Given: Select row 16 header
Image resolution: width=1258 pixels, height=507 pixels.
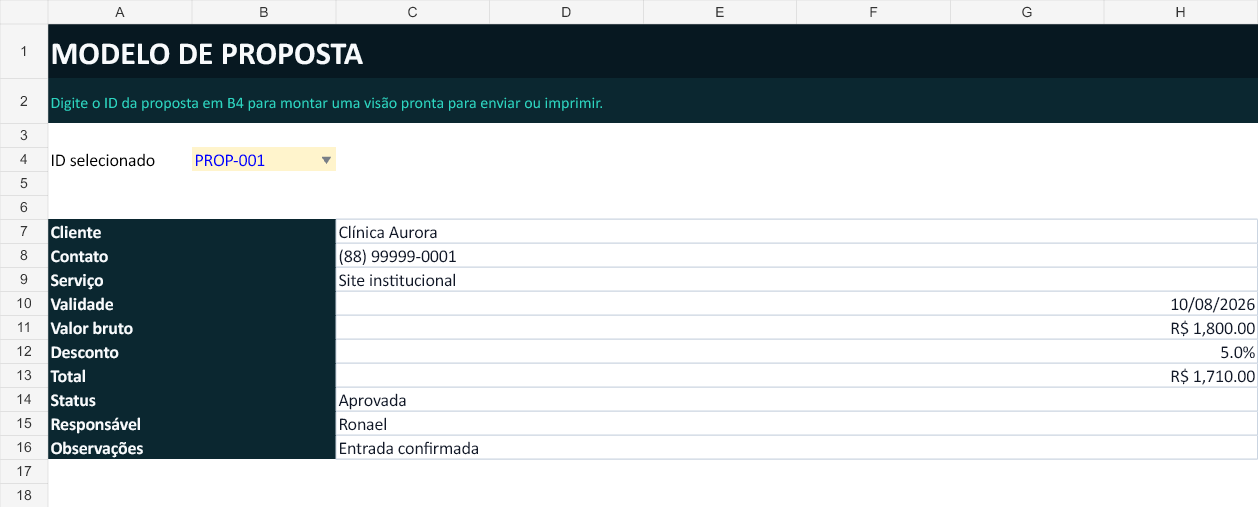Looking at the screenshot, I should point(24,448).
